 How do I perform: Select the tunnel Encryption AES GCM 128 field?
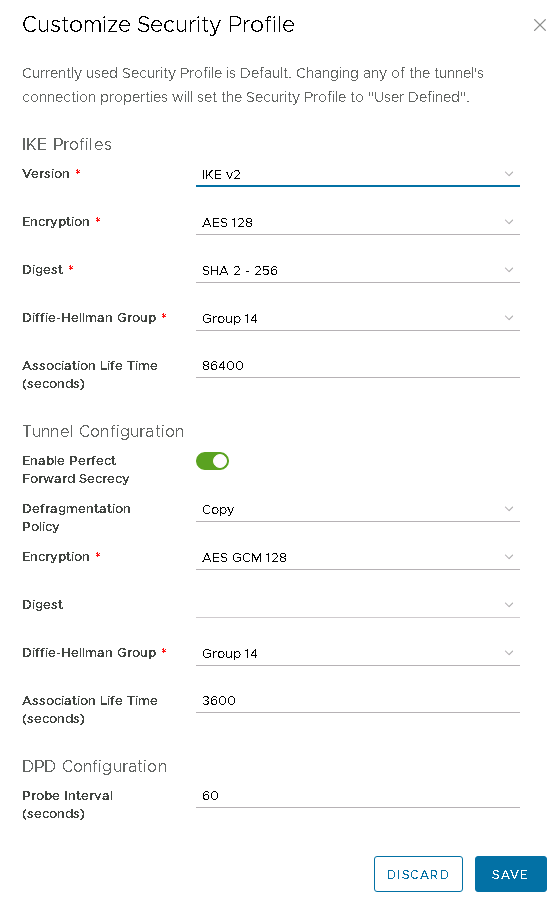click(357, 557)
